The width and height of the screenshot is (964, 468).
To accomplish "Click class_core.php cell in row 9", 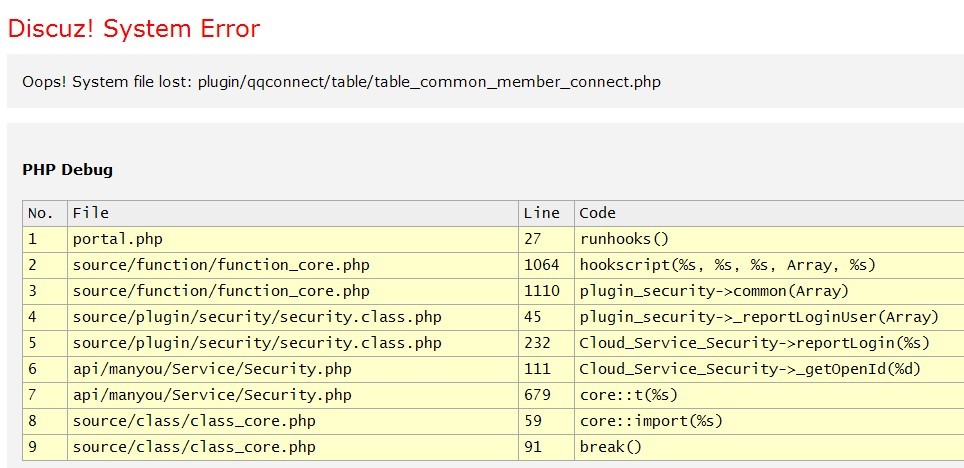I will coord(293,447).
